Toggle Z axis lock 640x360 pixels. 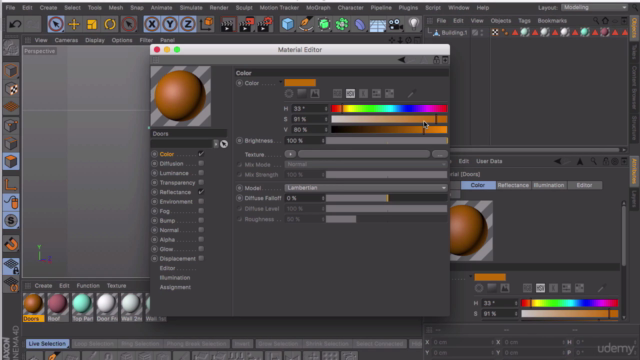point(188,24)
